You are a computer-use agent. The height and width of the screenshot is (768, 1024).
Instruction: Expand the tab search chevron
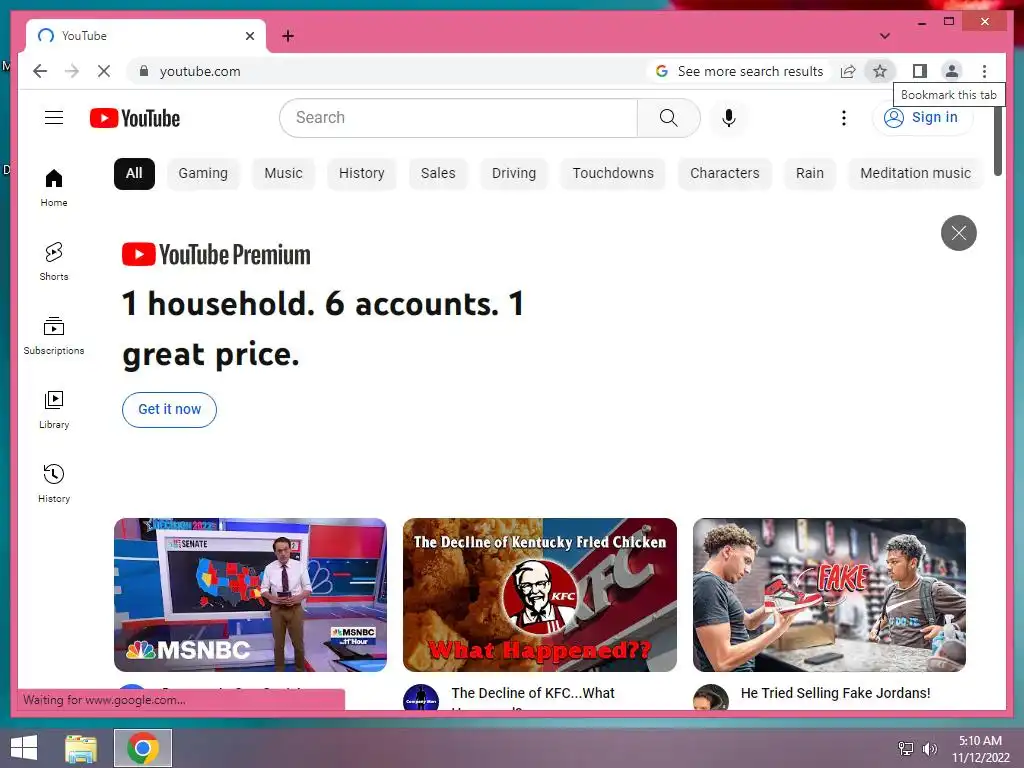point(884,36)
